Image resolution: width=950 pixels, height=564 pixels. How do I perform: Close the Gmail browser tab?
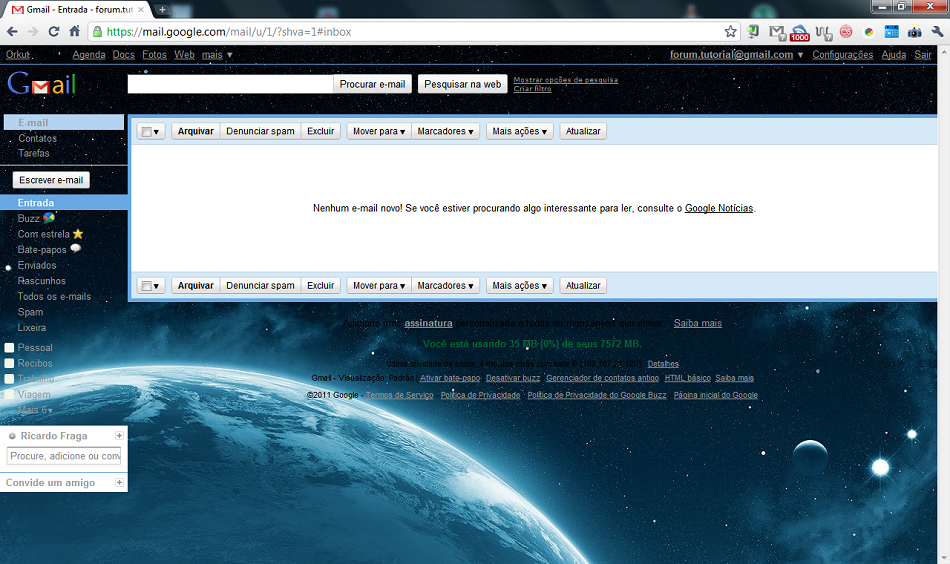click(141, 10)
